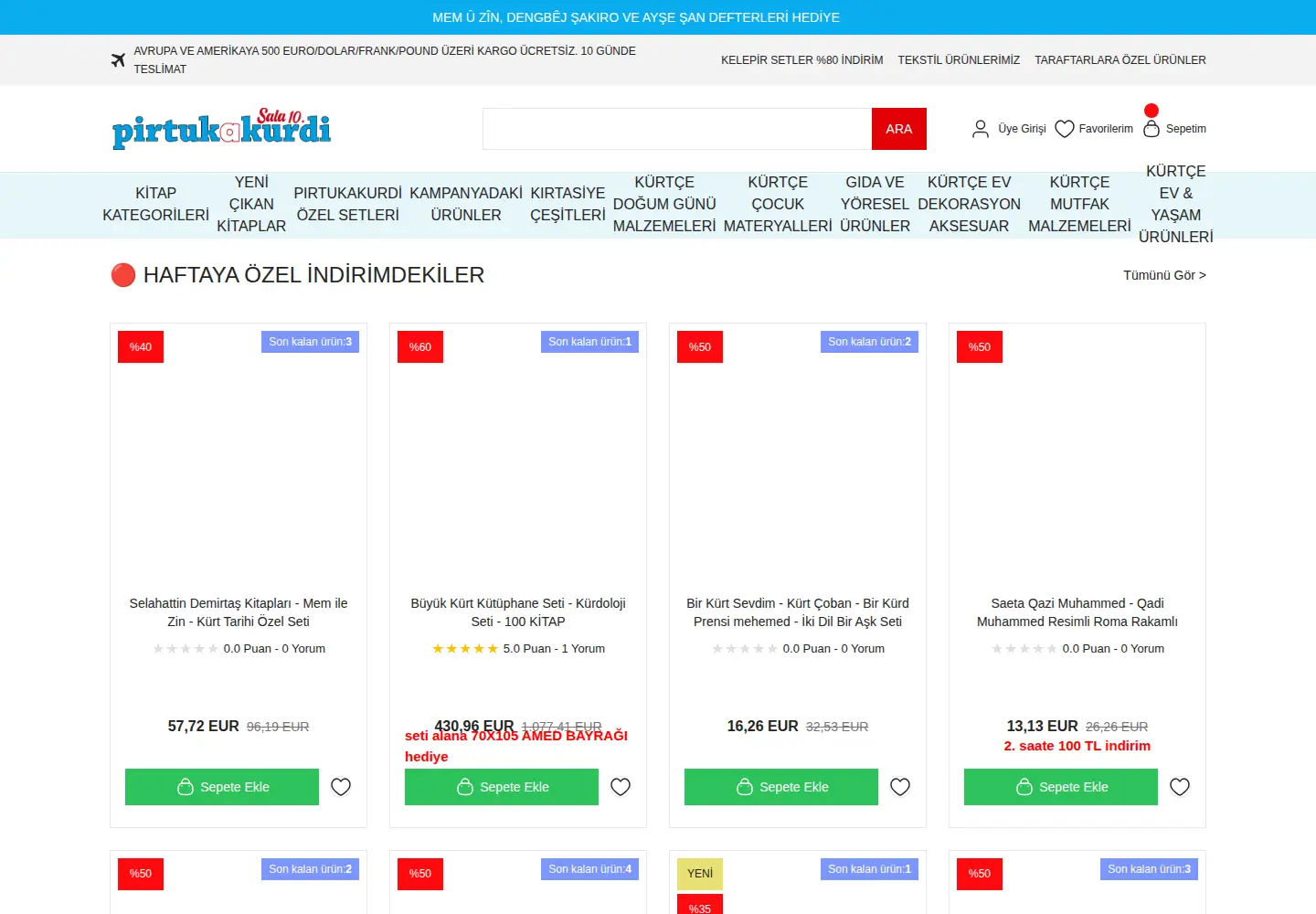Open KÜRTÇE EV & YAŞAM ÜRÜNLERİ menu
The image size is (1316, 914).
pyautogui.click(x=1176, y=205)
